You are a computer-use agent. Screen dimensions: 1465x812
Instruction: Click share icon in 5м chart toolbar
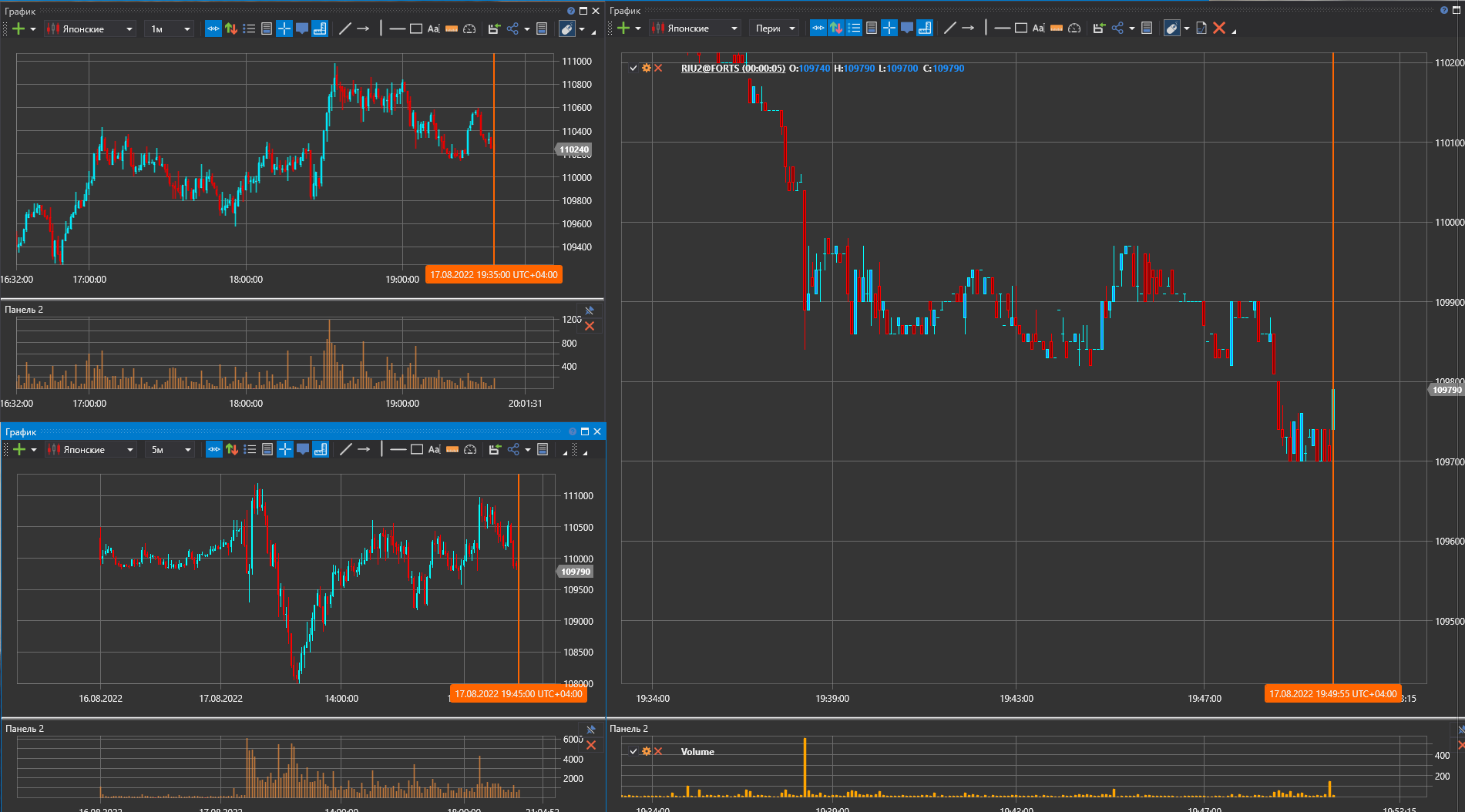tap(513, 449)
